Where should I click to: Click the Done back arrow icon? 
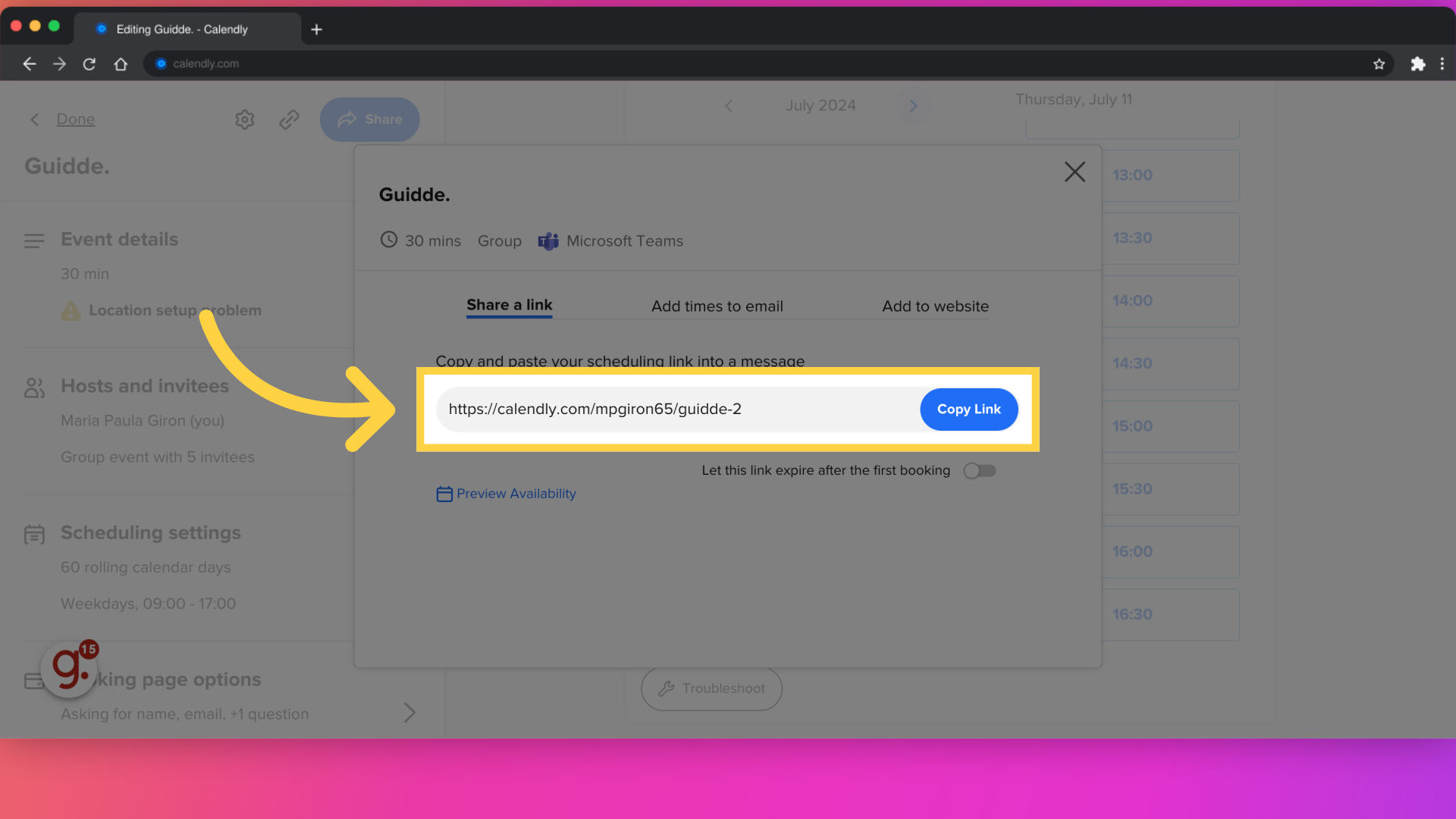[x=35, y=118]
